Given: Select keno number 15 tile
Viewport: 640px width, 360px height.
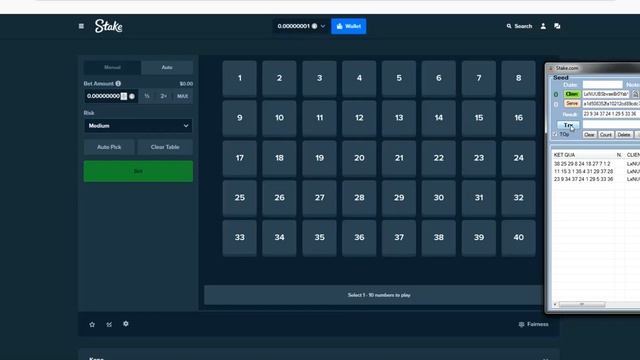Looking at the screenshot, I should click(479, 118).
